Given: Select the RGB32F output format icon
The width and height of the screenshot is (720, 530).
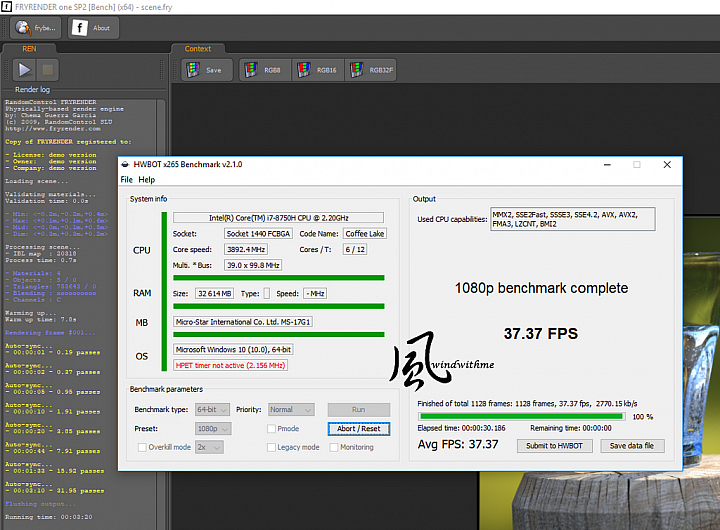Looking at the screenshot, I should (x=371, y=70).
